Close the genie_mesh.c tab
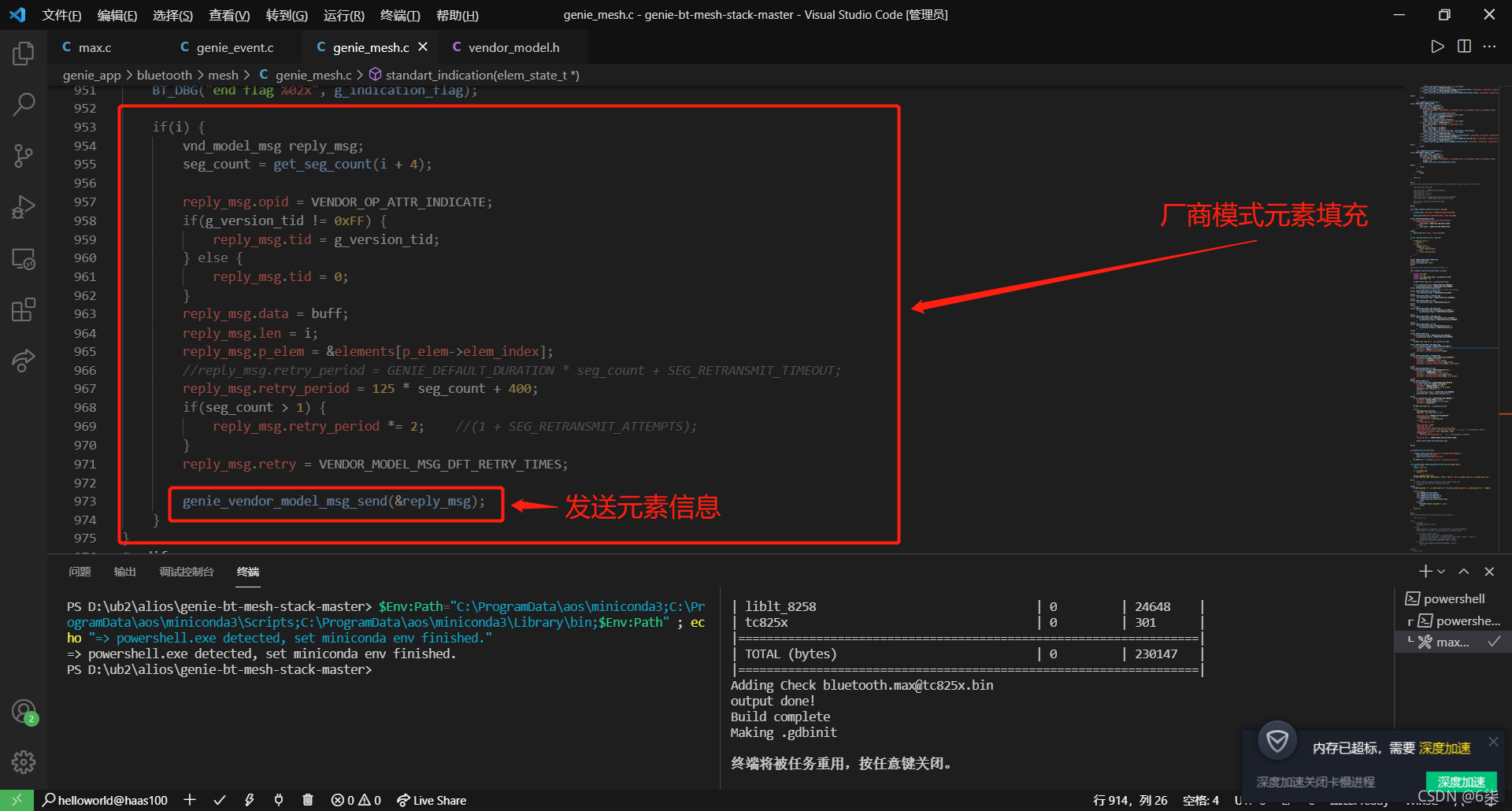1512x811 pixels. 423,47
